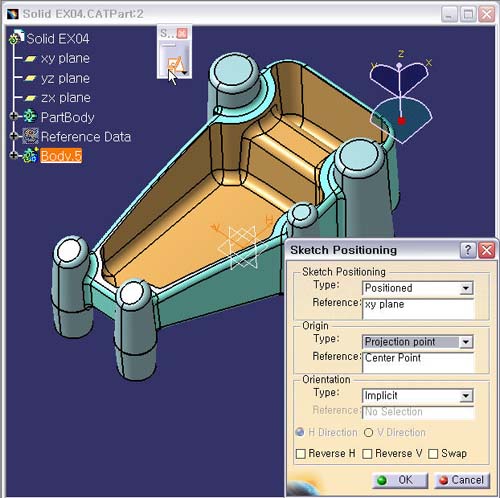Enable the Reverse V checkbox
500x498 pixels.
[x=367, y=454]
